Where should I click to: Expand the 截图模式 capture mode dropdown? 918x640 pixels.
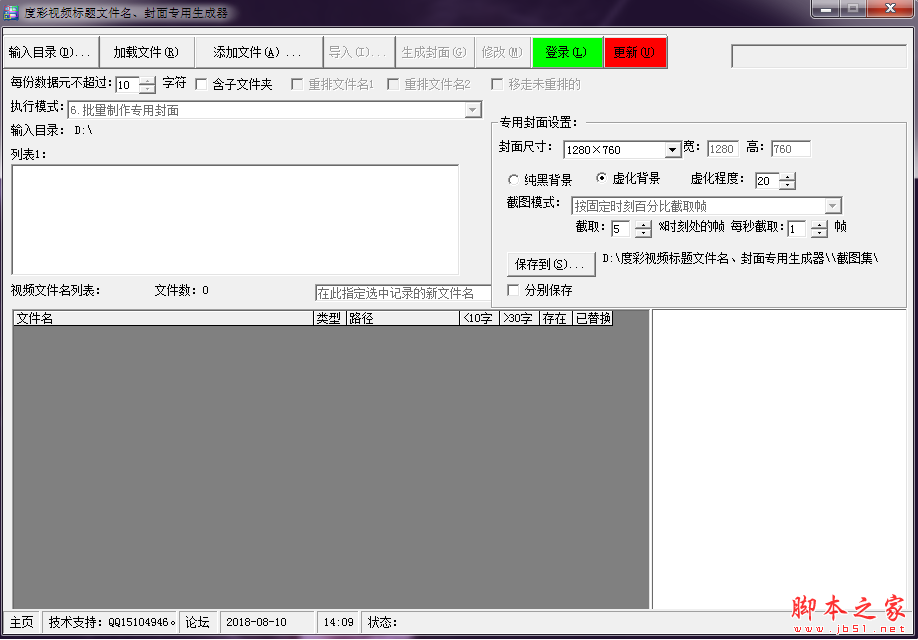click(833, 204)
